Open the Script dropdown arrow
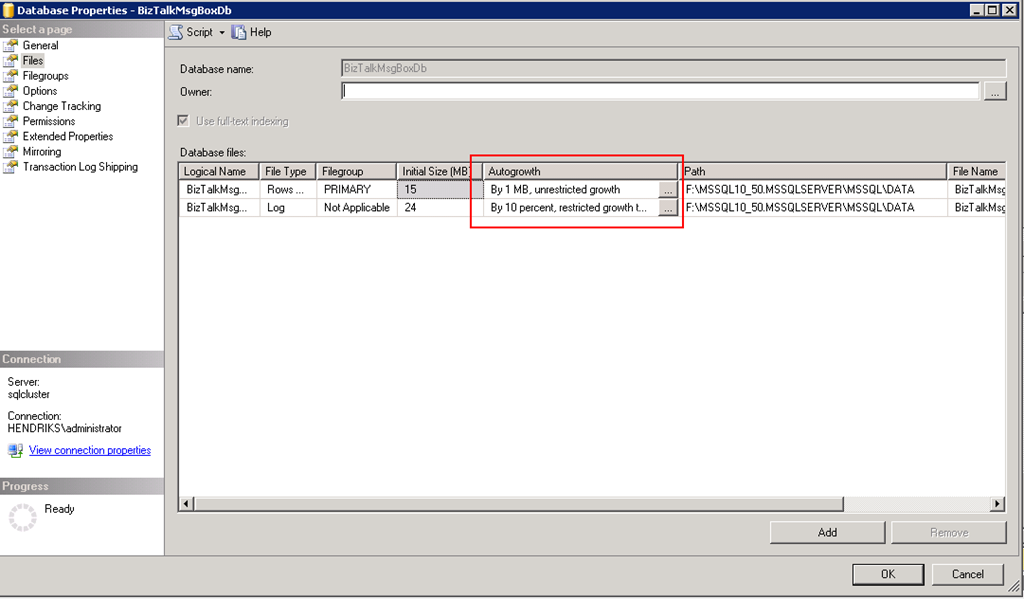 coord(222,33)
